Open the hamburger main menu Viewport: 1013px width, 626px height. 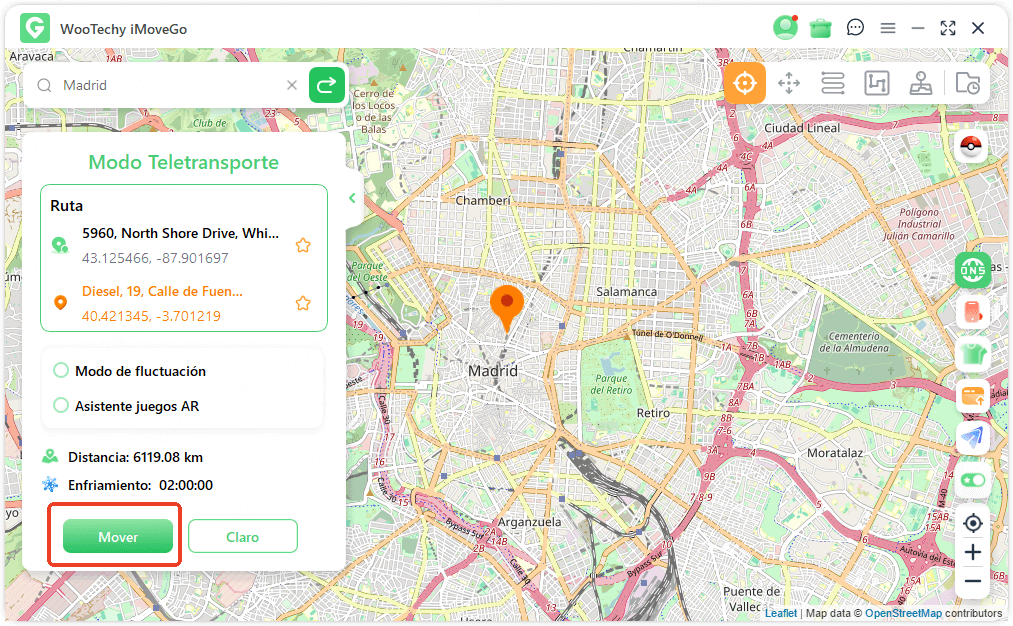(888, 28)
